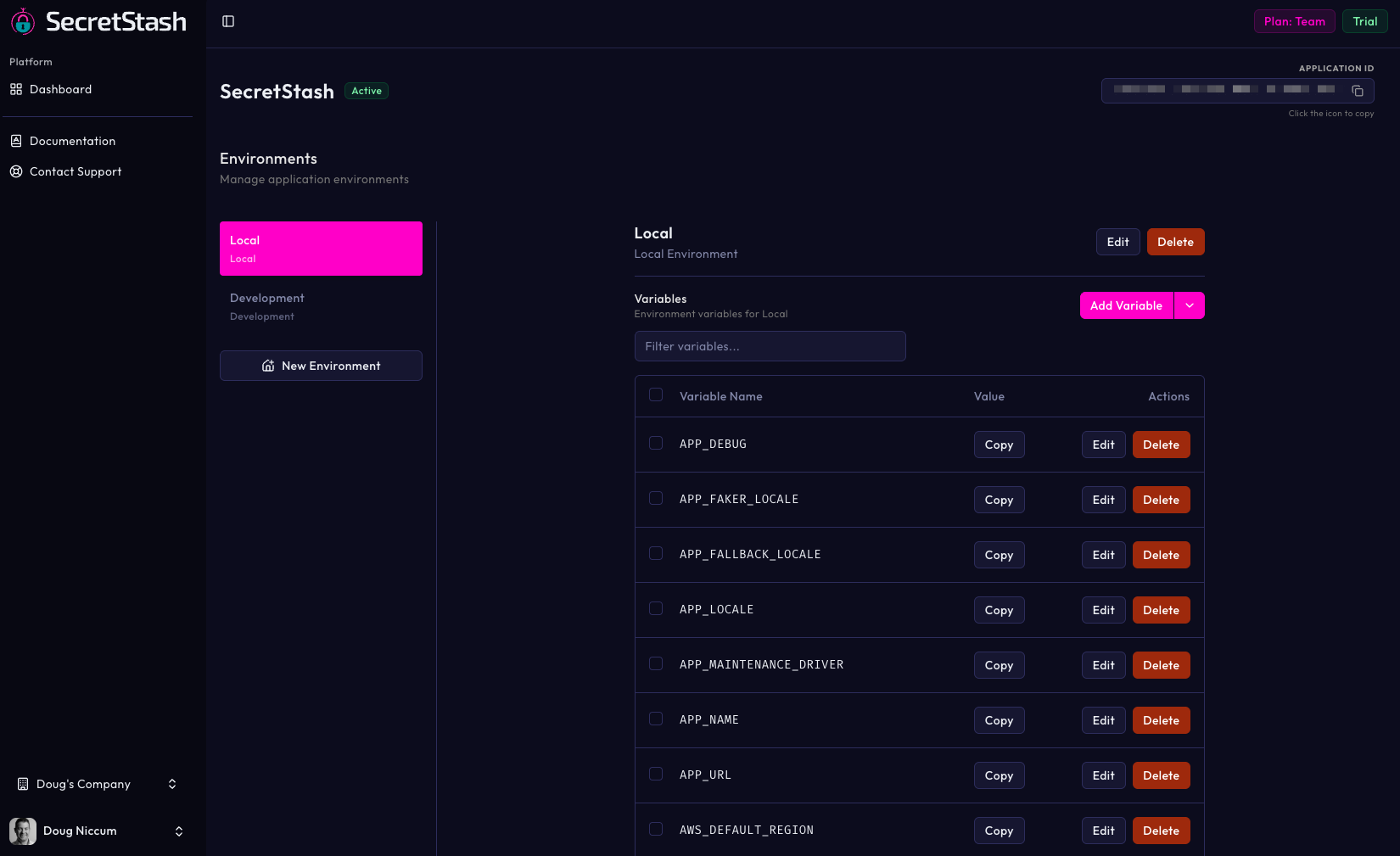Image resolution: width=1400 pixels, height=856 pixels.
Task: Edit the APP_LOCALE variable
Action: 1104,610
